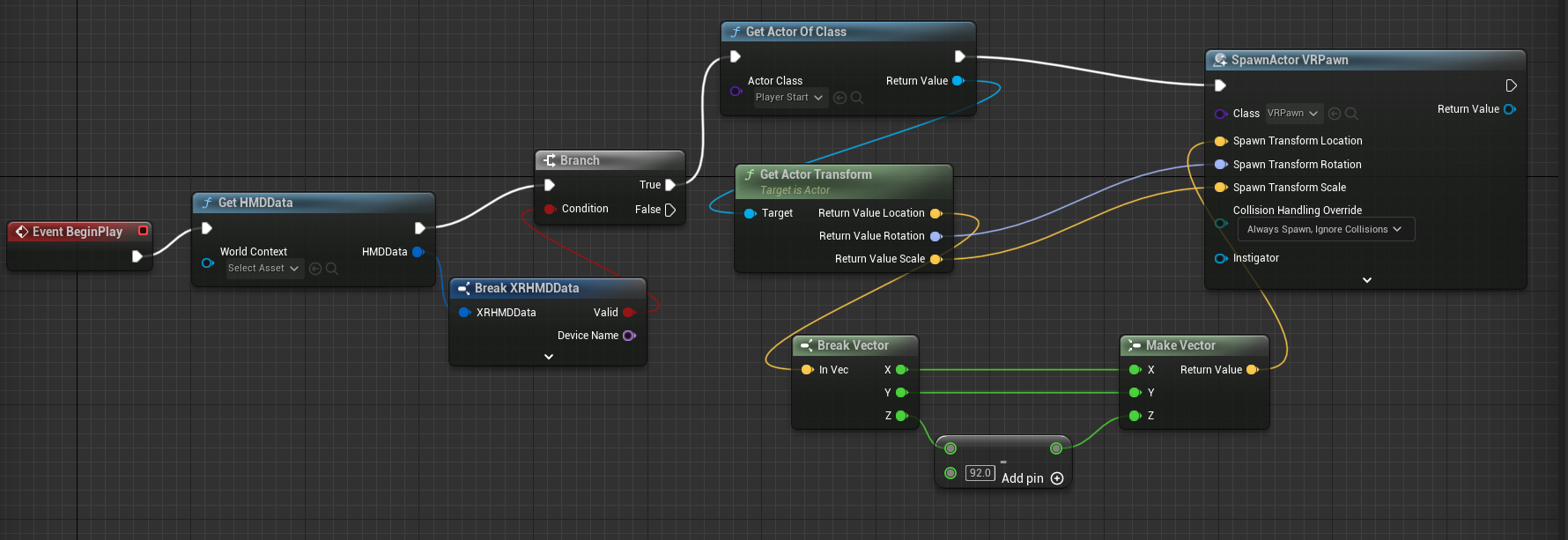
Task: Use selected asset arrow under World Context
Action: click(315, 269)
